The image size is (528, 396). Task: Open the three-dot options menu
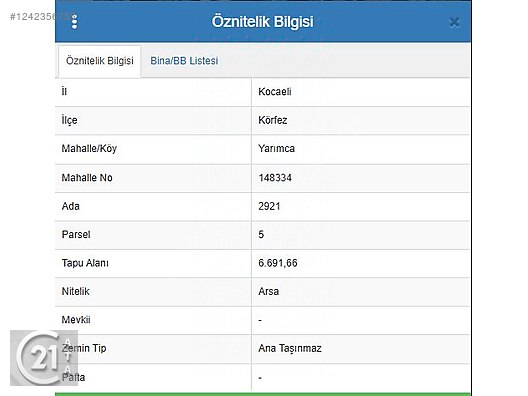click(x=75, y=22)
